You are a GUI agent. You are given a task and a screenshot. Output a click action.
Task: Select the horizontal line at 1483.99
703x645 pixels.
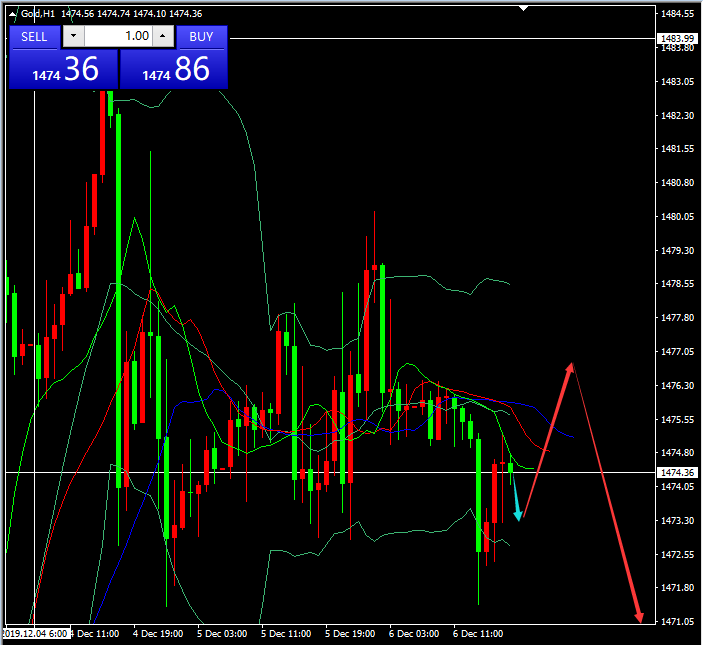pos(400,38)
